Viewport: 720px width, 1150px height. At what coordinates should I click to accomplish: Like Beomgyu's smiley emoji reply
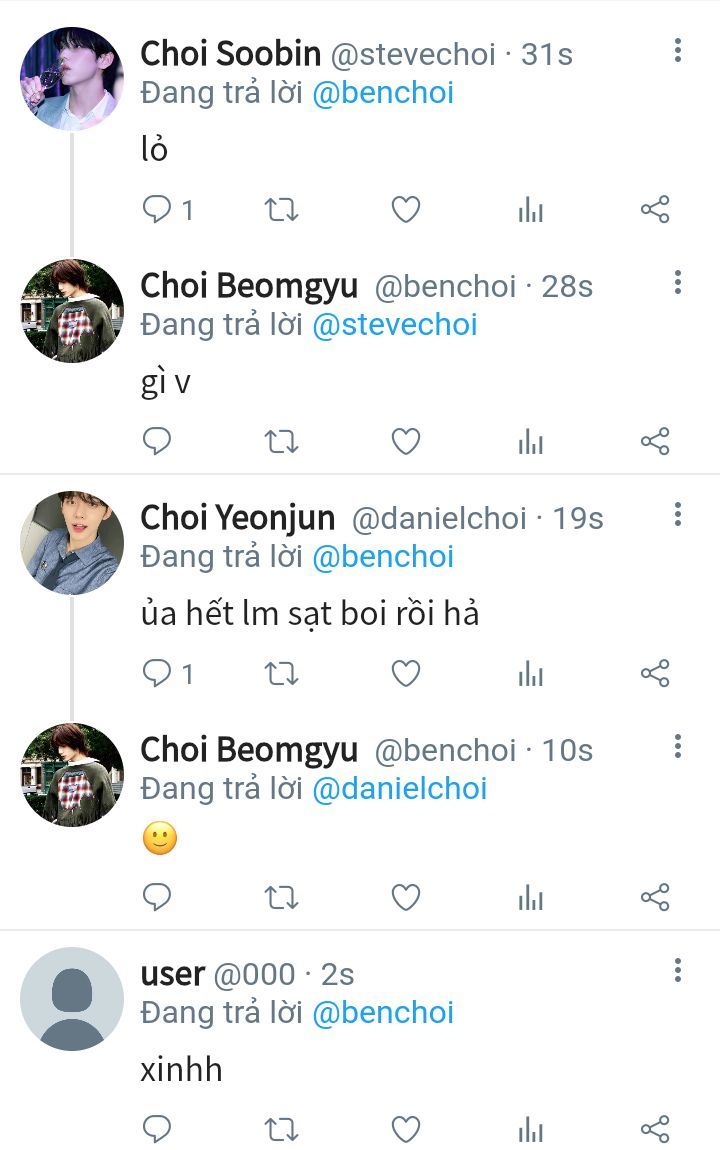pos(405,898)
